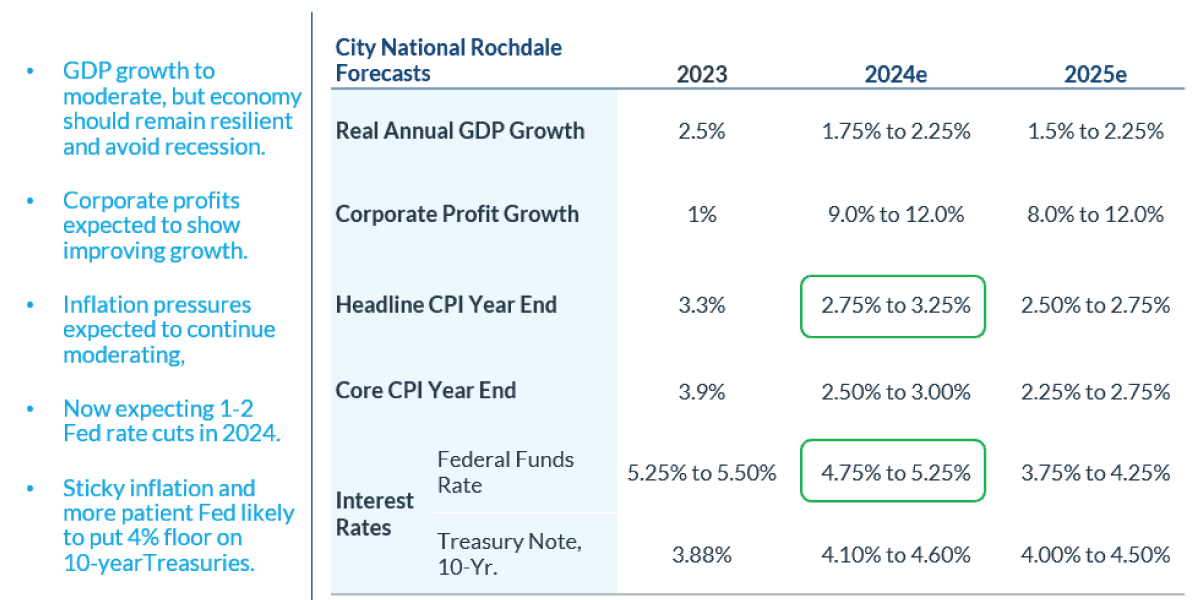The image size is (1200, 600).
Task: Click the highlighted 4.75% to 5.25% cell
Action: (895, 472)
